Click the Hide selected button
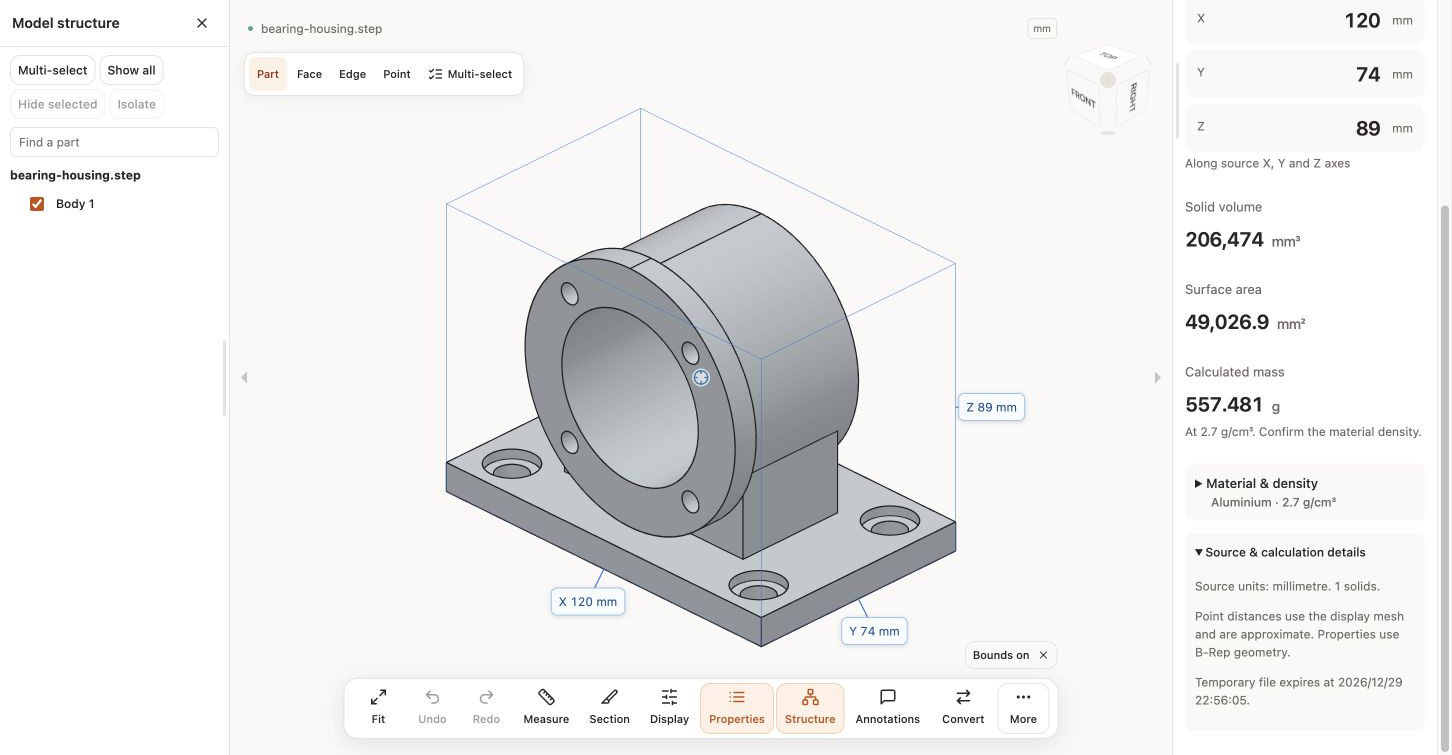The image size is (1452, 755). 58,104
